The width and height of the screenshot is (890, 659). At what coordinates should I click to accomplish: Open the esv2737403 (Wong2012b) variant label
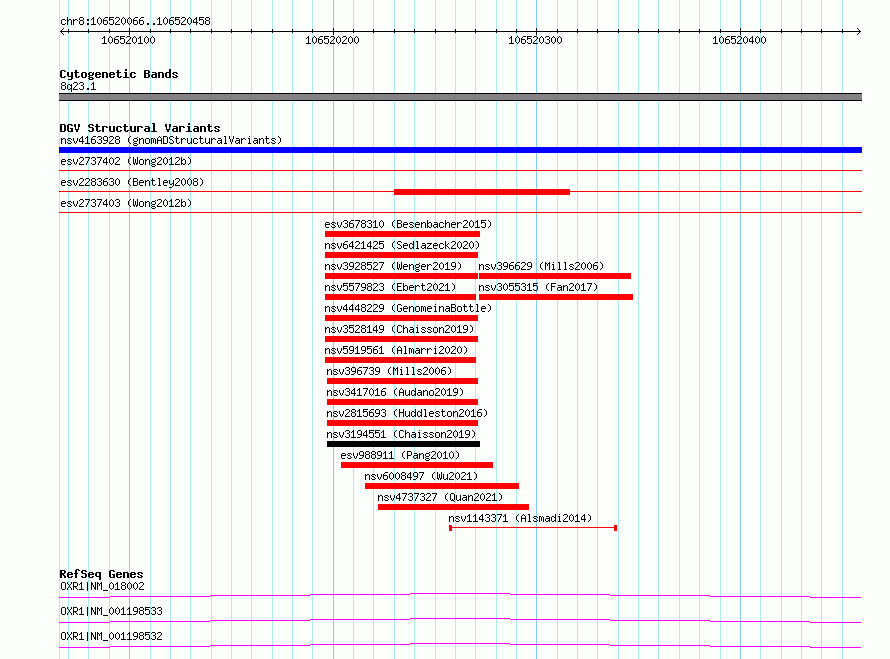pos(126,203)
